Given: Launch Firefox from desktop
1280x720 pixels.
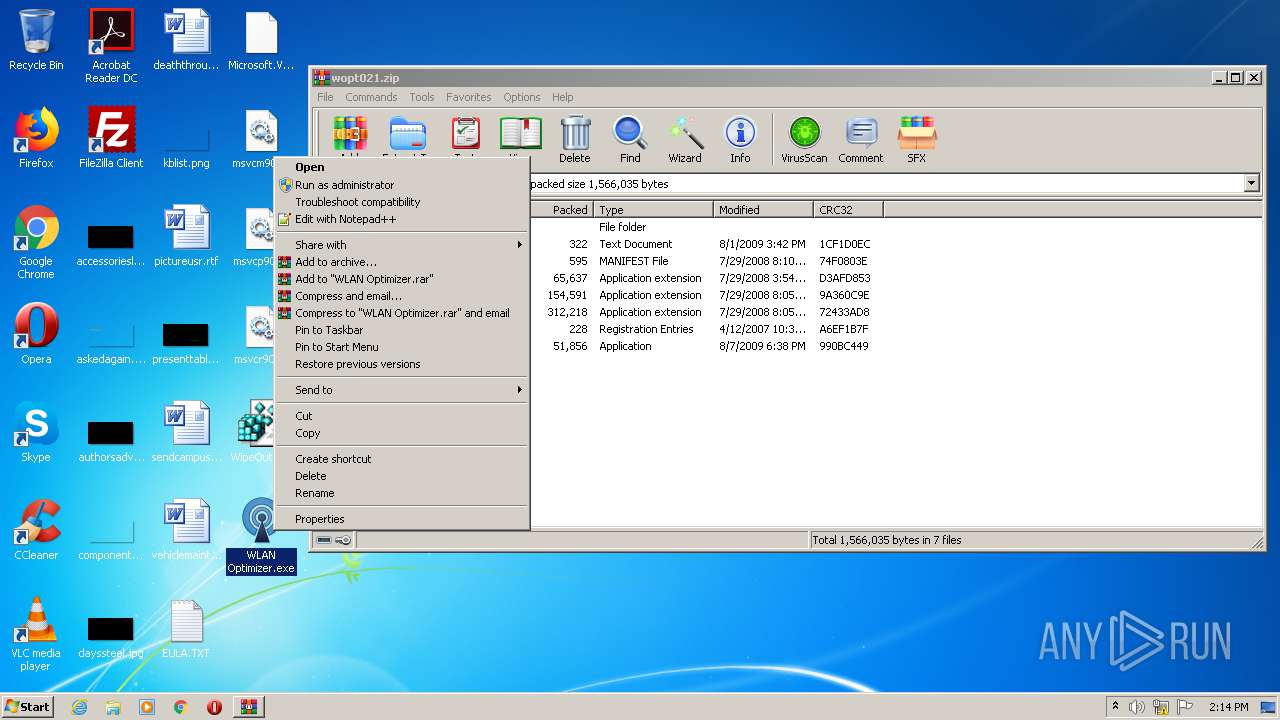Looking at the screenshot, I should (x=36, y=138).
